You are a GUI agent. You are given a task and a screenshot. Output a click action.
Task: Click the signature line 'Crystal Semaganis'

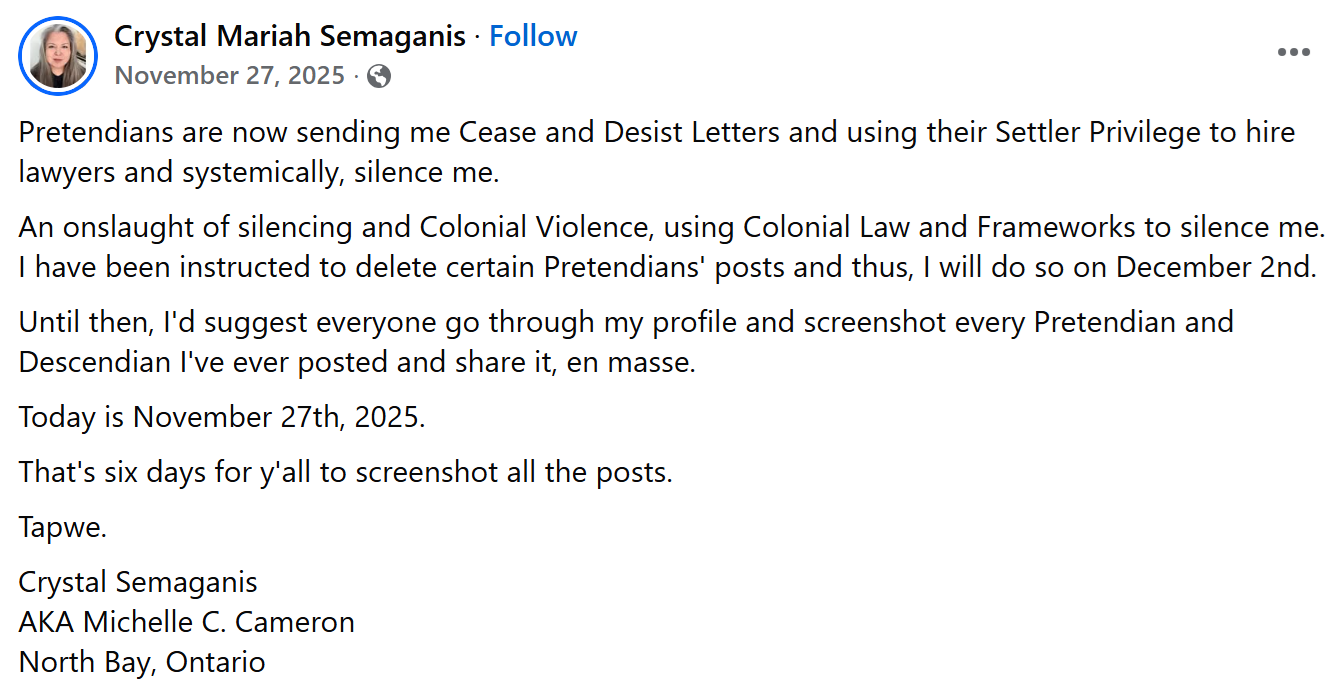(x=137, y=581)
